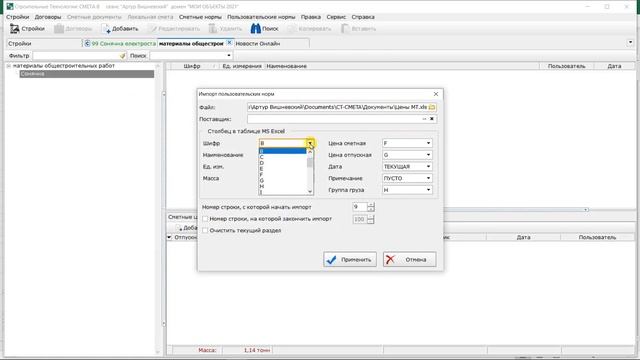Close the материалы общестроит tab with X
The image size is (640, 360).
pyautogui.click(x=229, y=42)
